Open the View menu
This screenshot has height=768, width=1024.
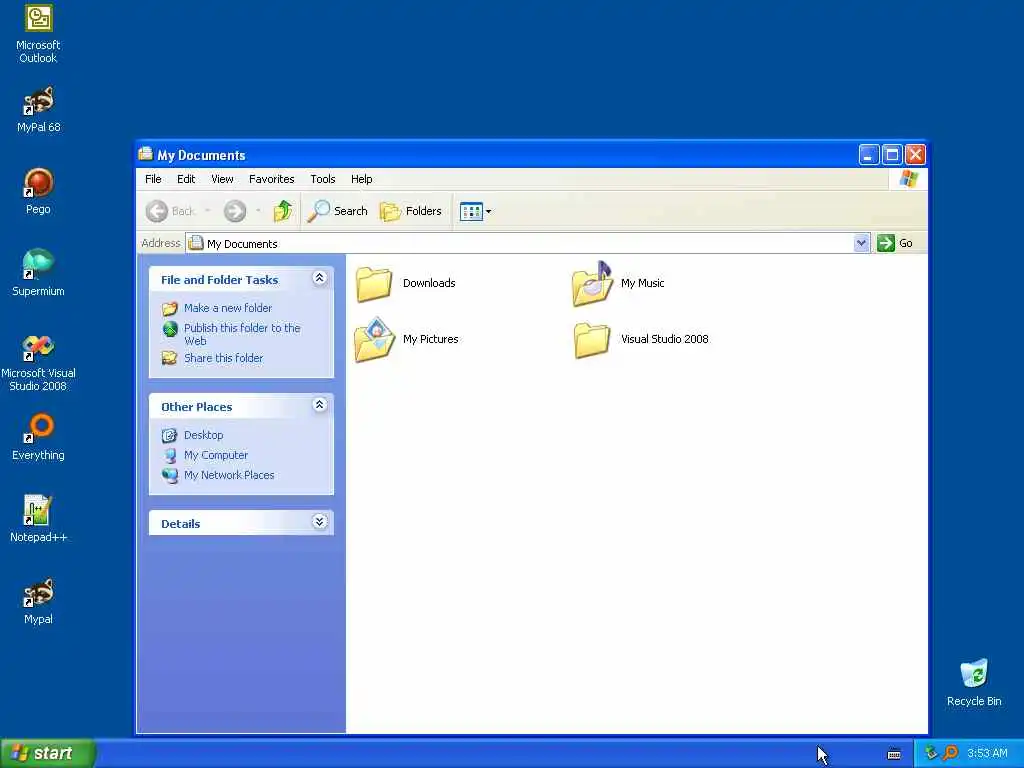[222, 179]
